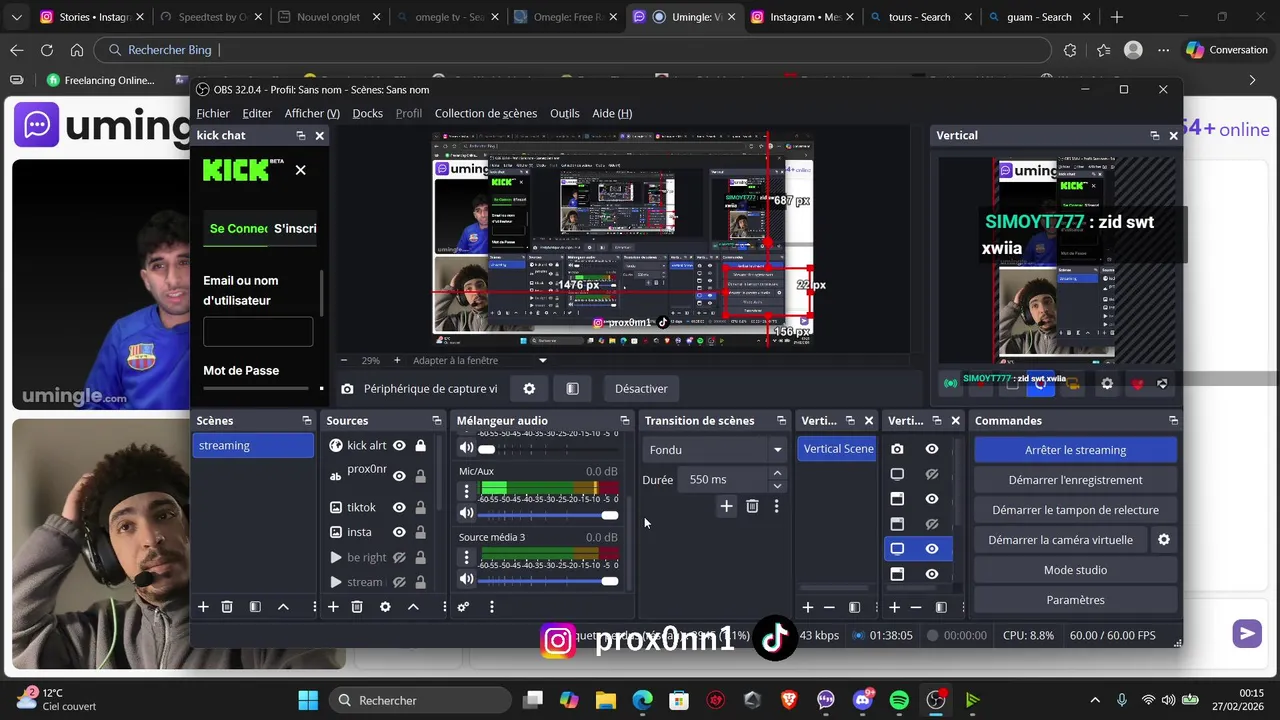Enable Mode studio

point(1075,570)
